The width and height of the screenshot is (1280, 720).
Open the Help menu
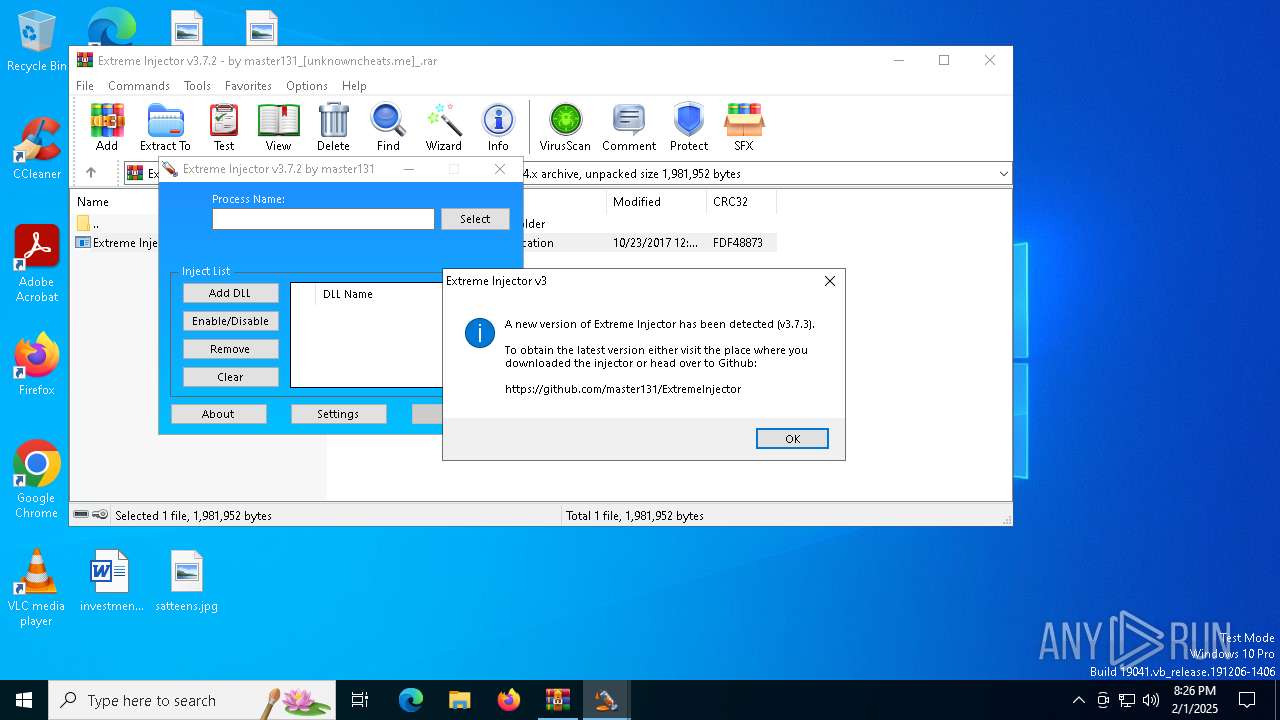pos(354,86)
